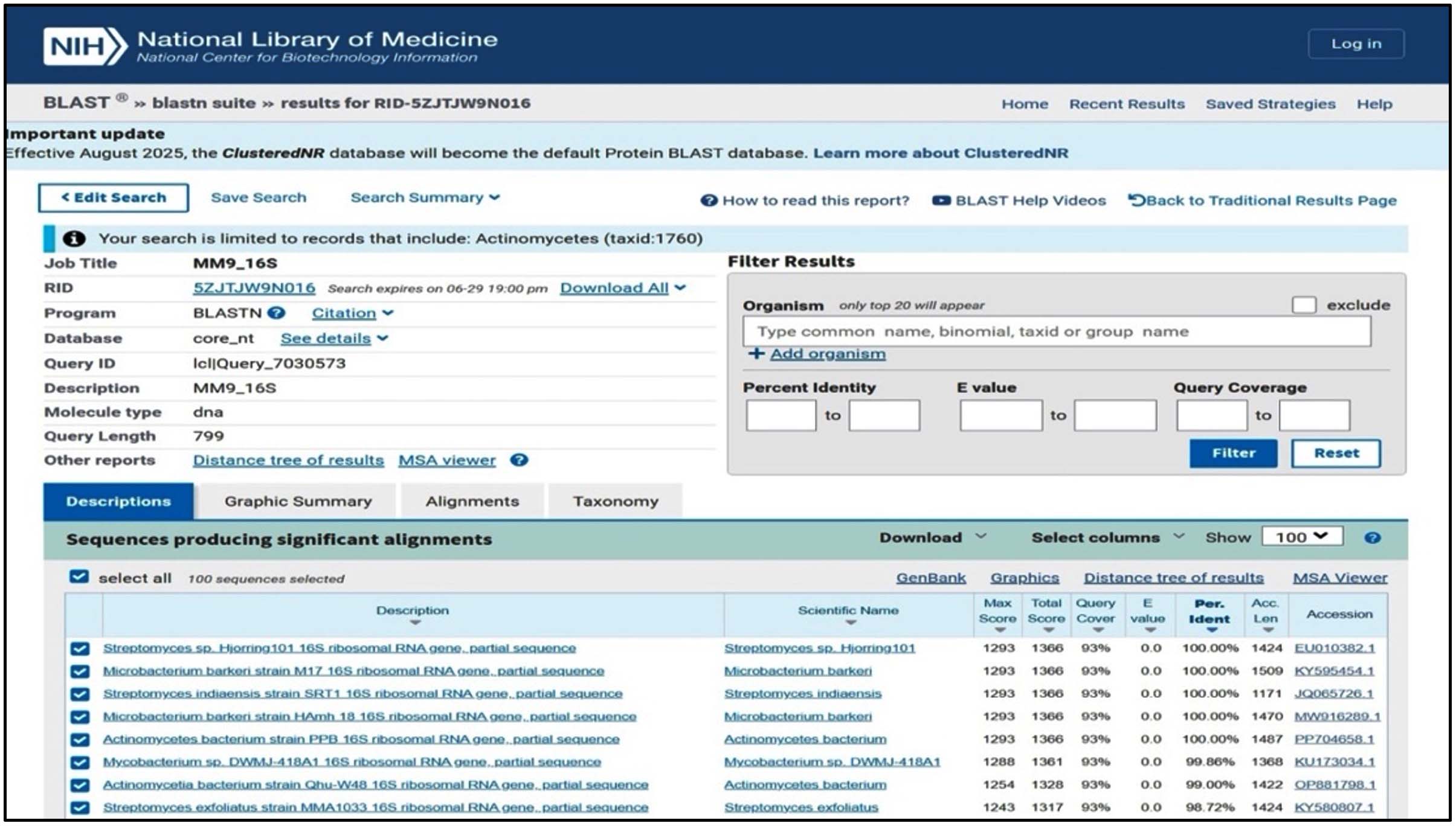Screen dimensions: 1456x829
Task: Switch to the Graphic Summary tab
Action: (x=298, y=501)
